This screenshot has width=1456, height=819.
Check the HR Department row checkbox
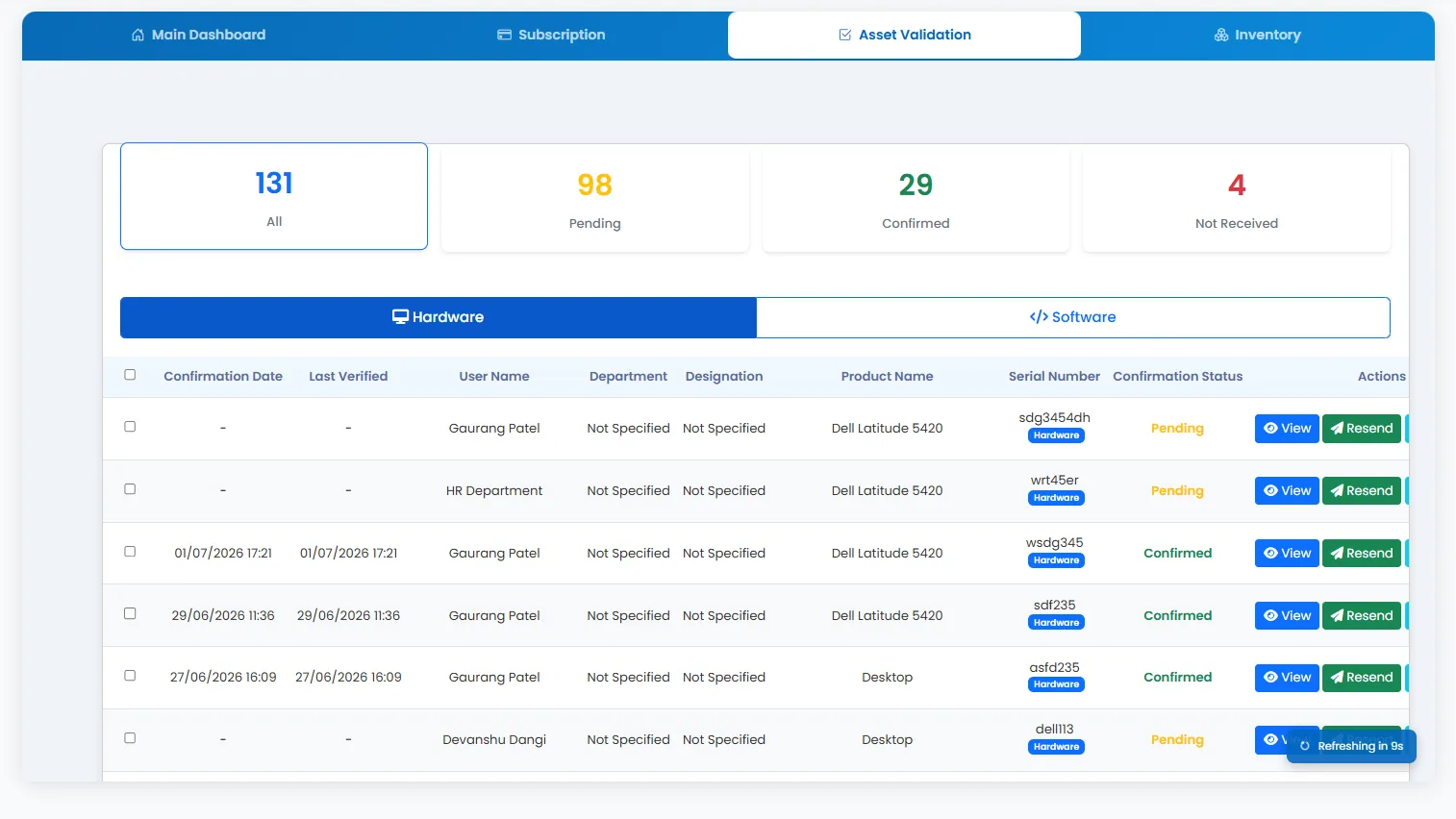coord(130,489)
